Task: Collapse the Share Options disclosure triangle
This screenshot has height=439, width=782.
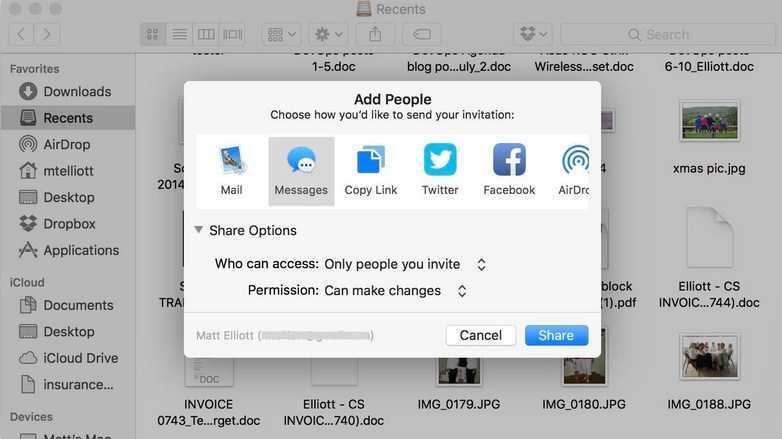Action: pos(198,230)
